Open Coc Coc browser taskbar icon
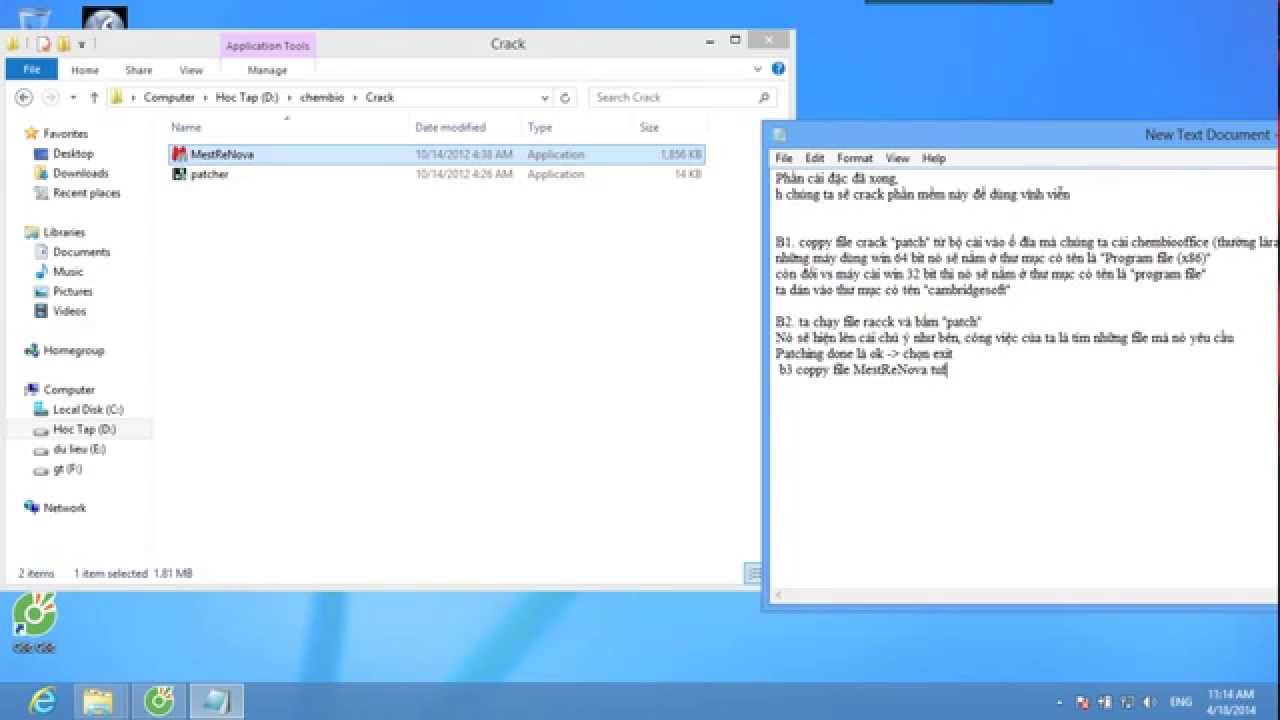1280x720 pixels. pyautogui.click(x=159, y=702)
